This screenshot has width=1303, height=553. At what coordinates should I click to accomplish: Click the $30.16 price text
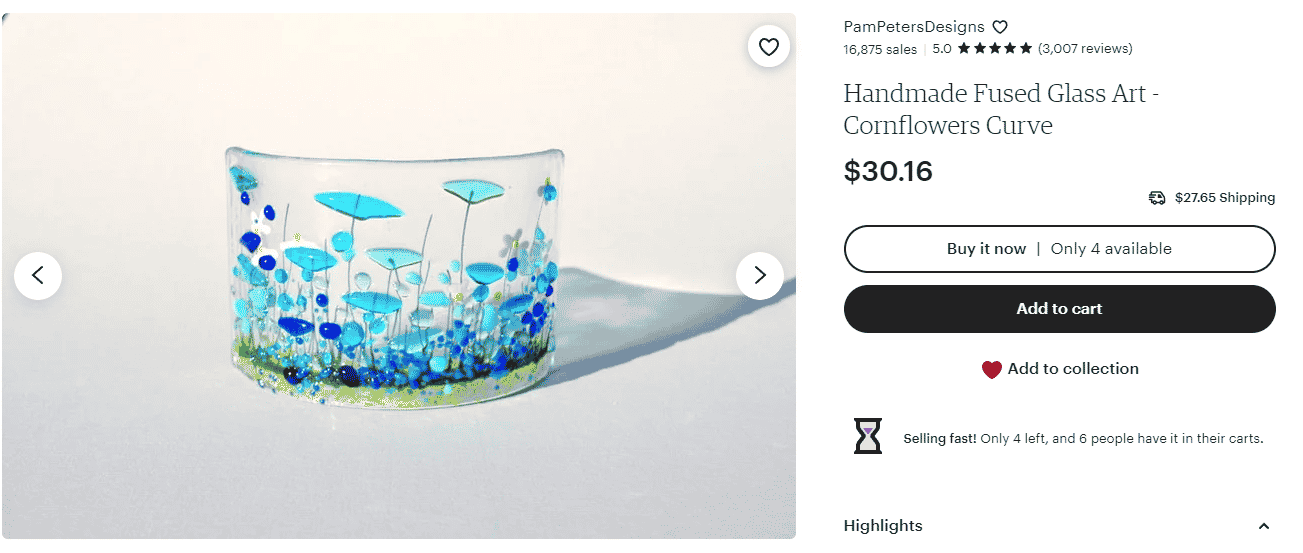888,171
